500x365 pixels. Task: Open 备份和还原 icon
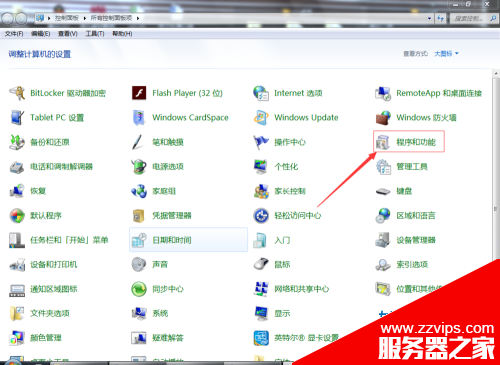(x=17, y=142)
